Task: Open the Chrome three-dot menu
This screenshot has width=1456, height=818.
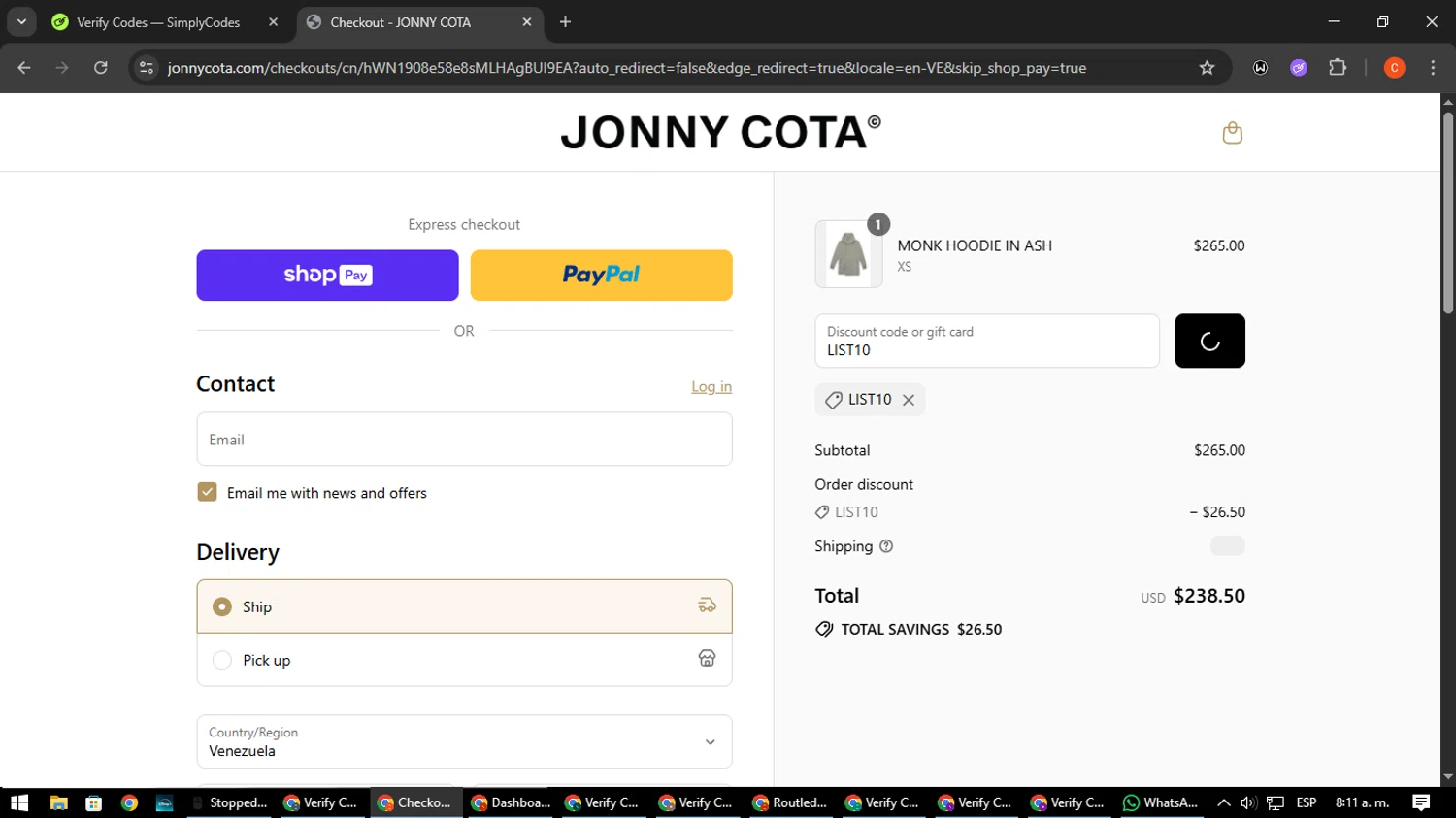Action: tap(1433, 68)
